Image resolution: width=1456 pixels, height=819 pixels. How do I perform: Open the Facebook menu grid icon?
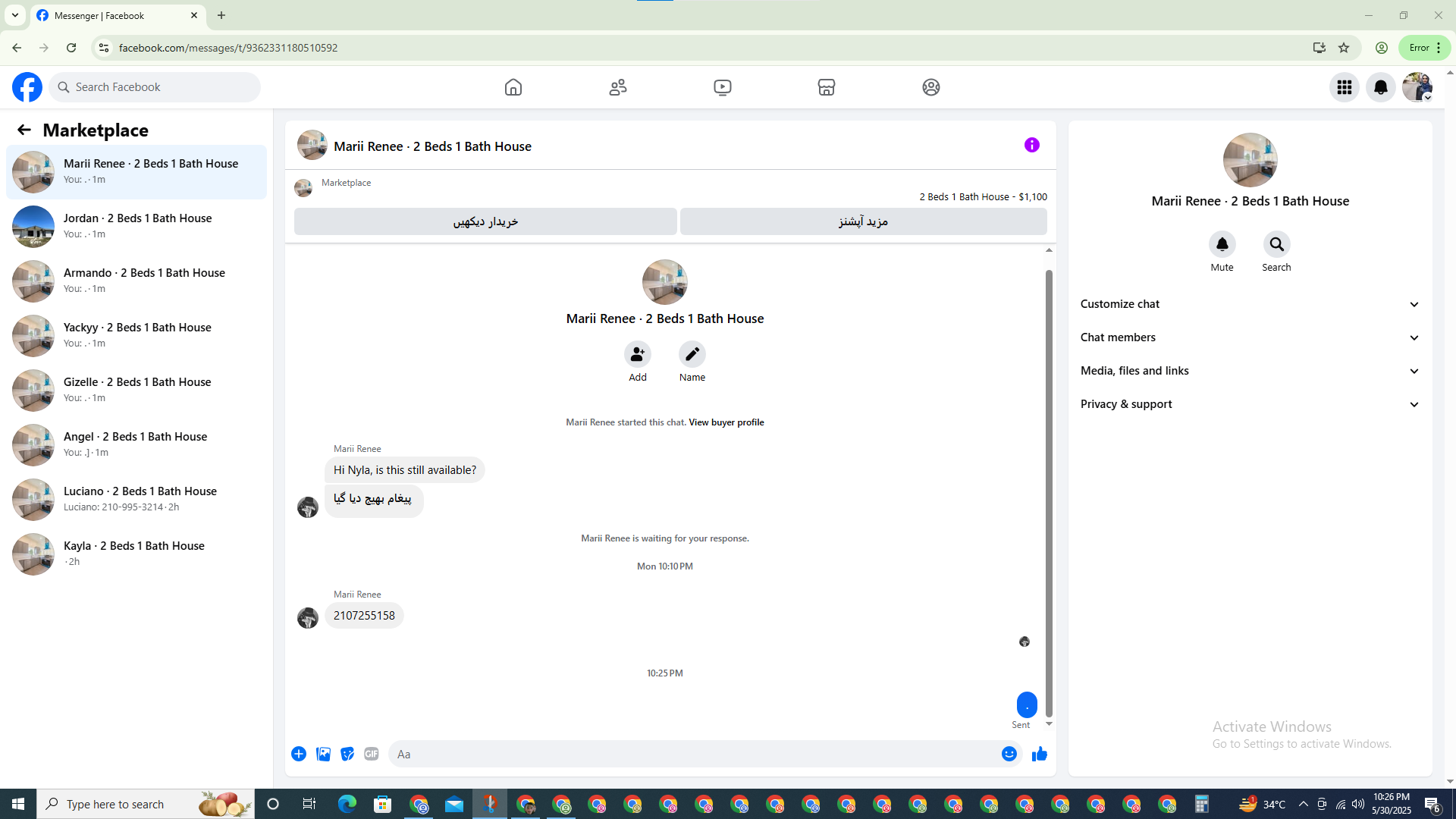click(1345, 87)
